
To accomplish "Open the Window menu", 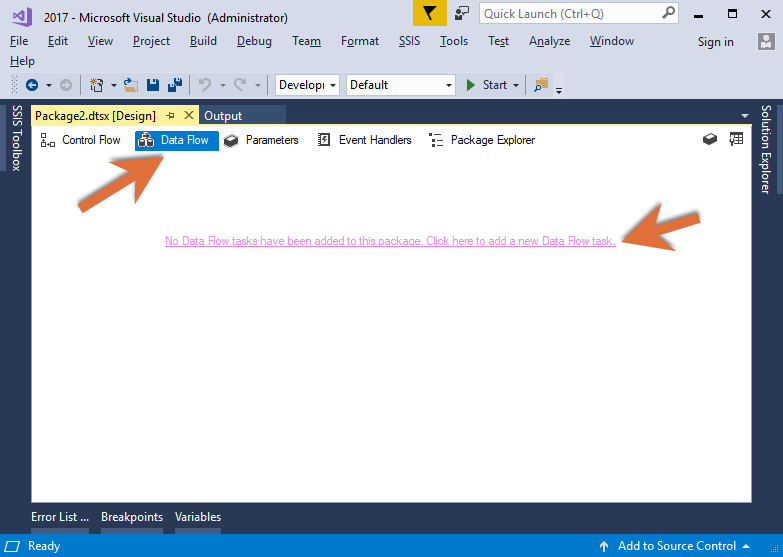I will click(612, 41).
